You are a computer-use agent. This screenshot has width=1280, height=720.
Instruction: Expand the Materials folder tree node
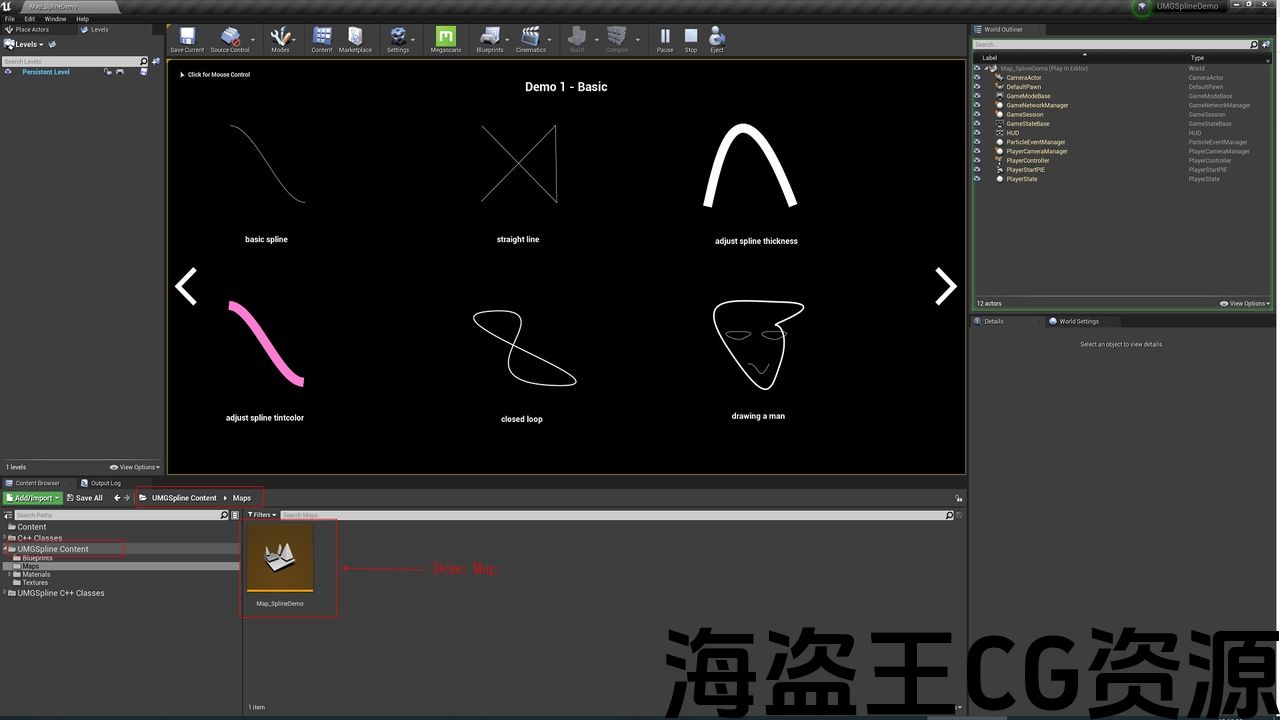pyautogui.click(x=10, y=575)
